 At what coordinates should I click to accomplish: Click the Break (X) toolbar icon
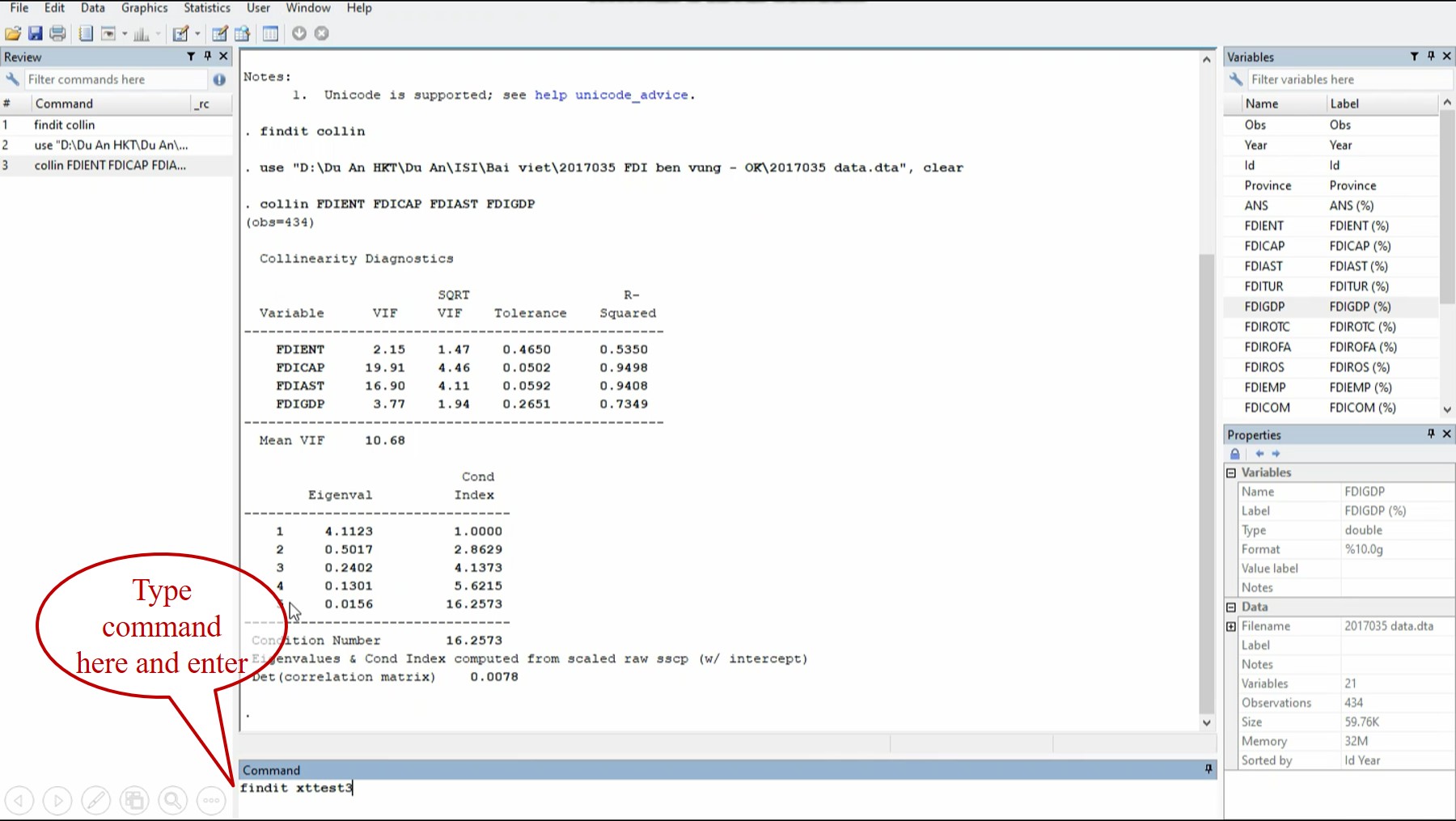322,33
